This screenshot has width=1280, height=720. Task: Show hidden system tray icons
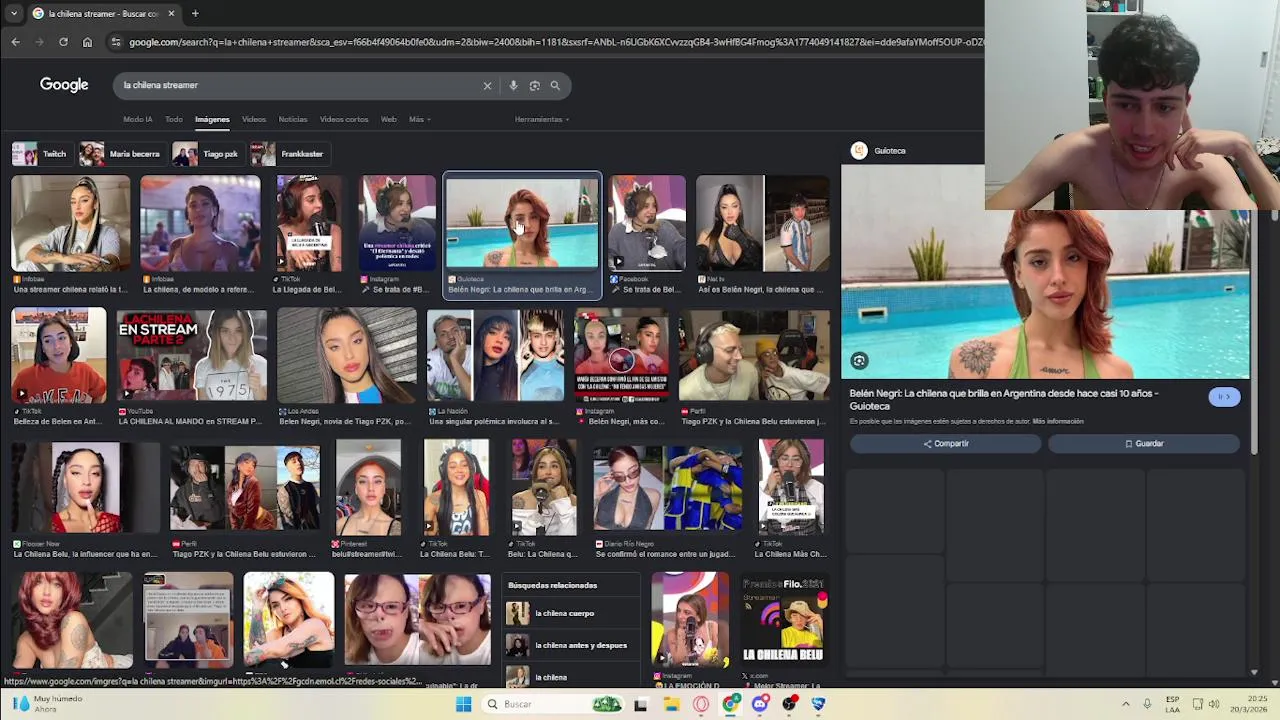[1125, 704]
